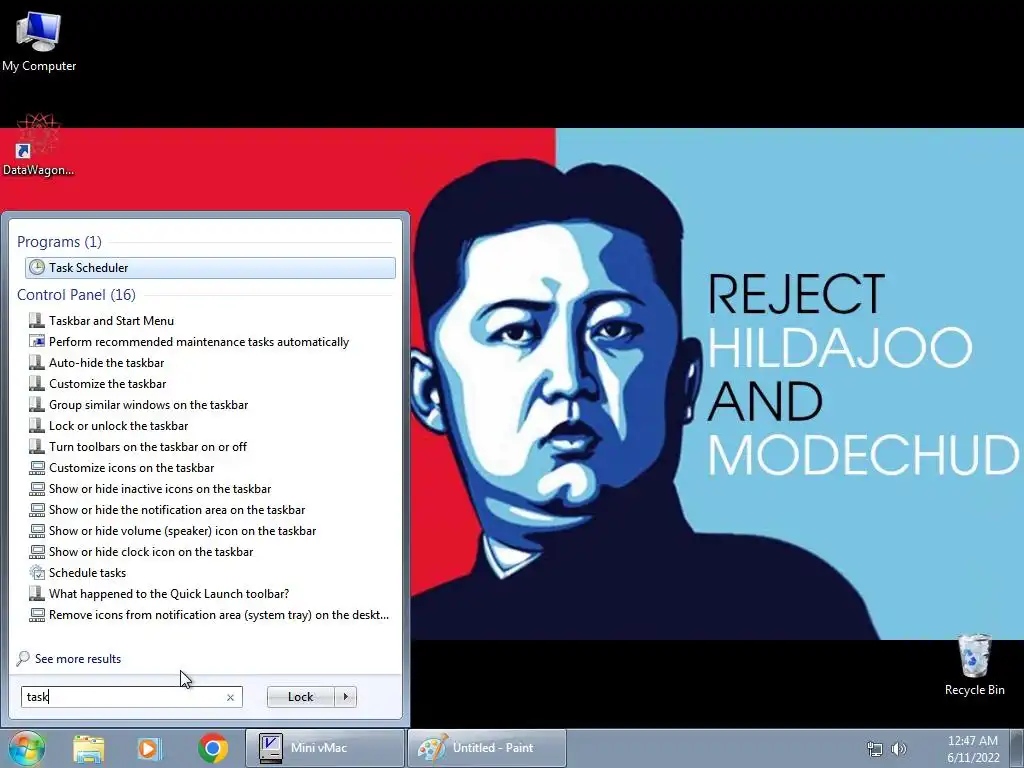The height and width of the screenshot is (768, 1024).
Task: Open Show or hide the notification area result
Action: [176, 509]
